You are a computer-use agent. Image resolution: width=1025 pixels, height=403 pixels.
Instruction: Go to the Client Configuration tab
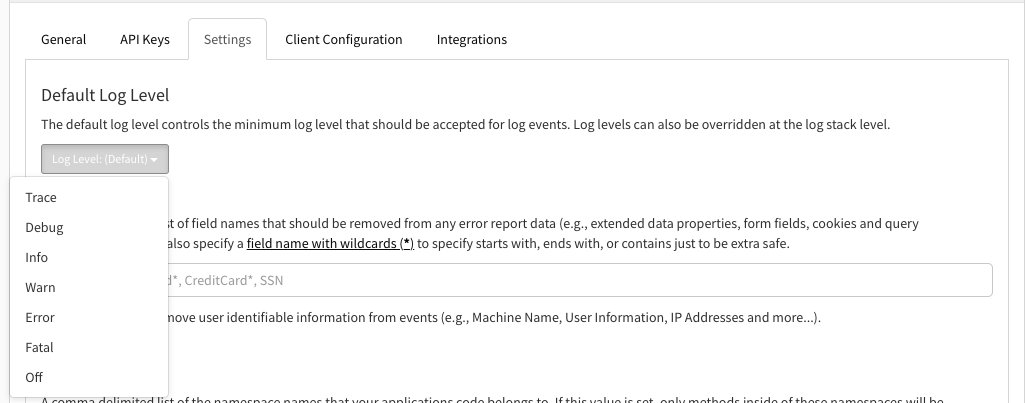tap(343, 40)
